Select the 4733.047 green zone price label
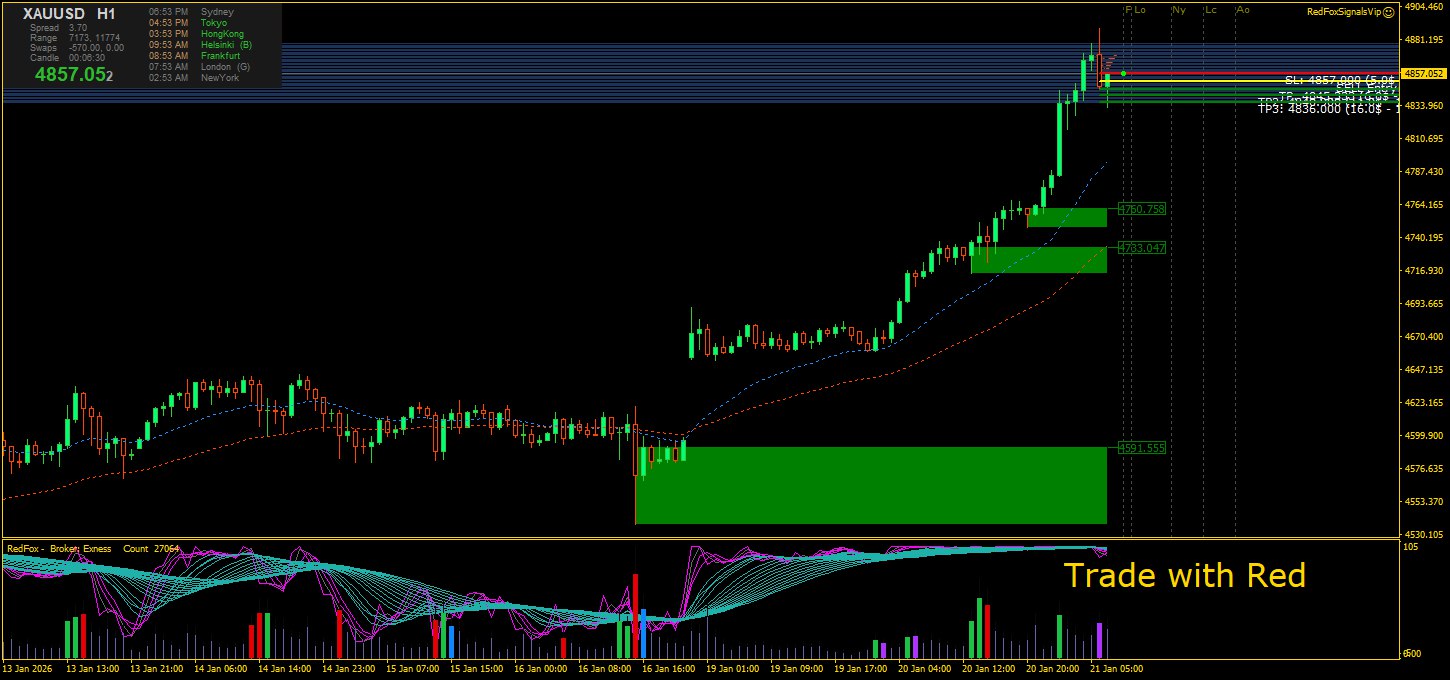 point(1142,248)
